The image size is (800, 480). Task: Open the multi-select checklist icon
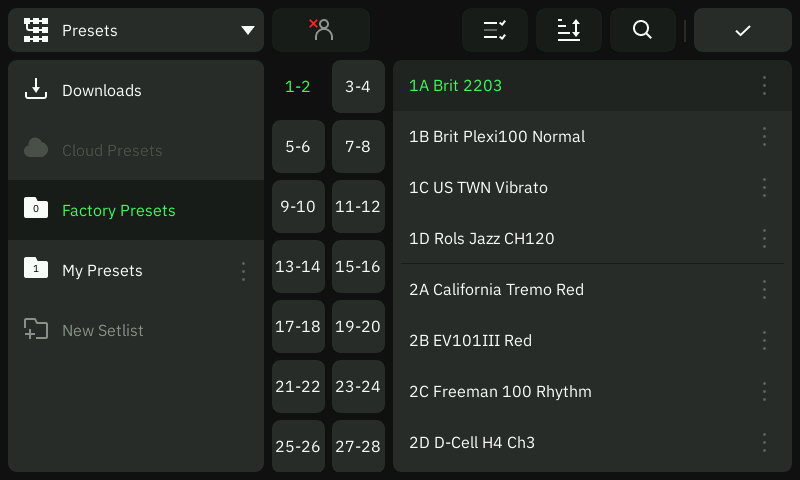pos(494,30)
